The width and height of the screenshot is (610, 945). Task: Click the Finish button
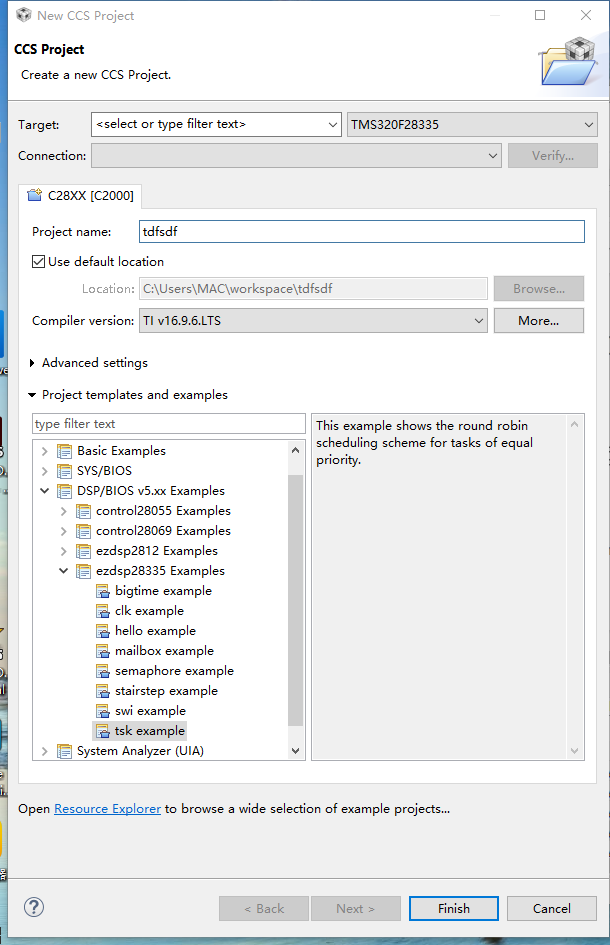click(x=453, y=908)
